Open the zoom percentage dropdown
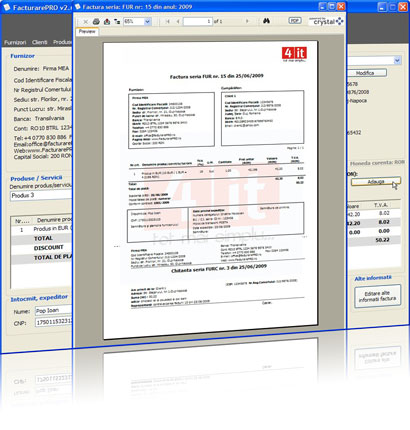Viewport: 410px width, 430px height. pyautogui.click(x=147, y=21)
